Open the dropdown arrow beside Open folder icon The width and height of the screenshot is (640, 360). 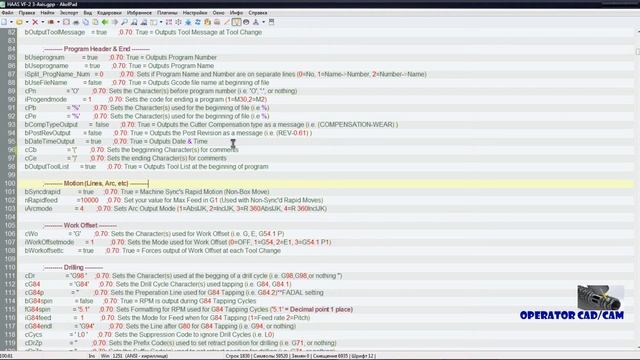pos(27,22)
